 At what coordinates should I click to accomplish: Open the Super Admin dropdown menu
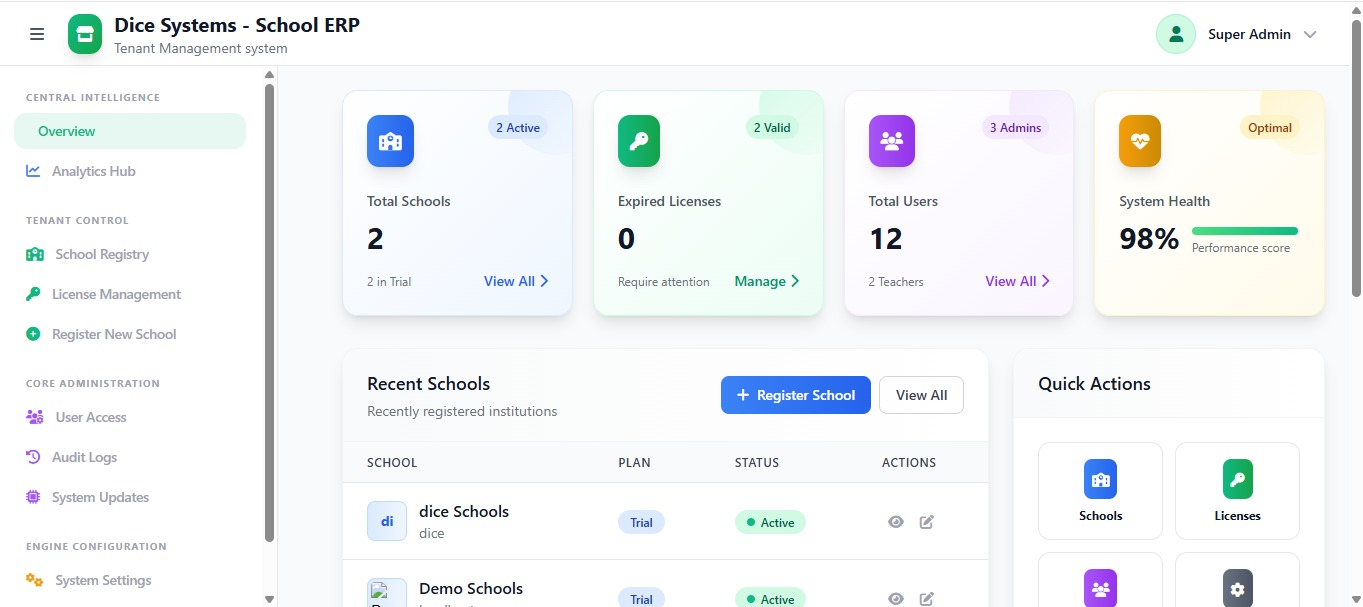tap(1310, 33)
